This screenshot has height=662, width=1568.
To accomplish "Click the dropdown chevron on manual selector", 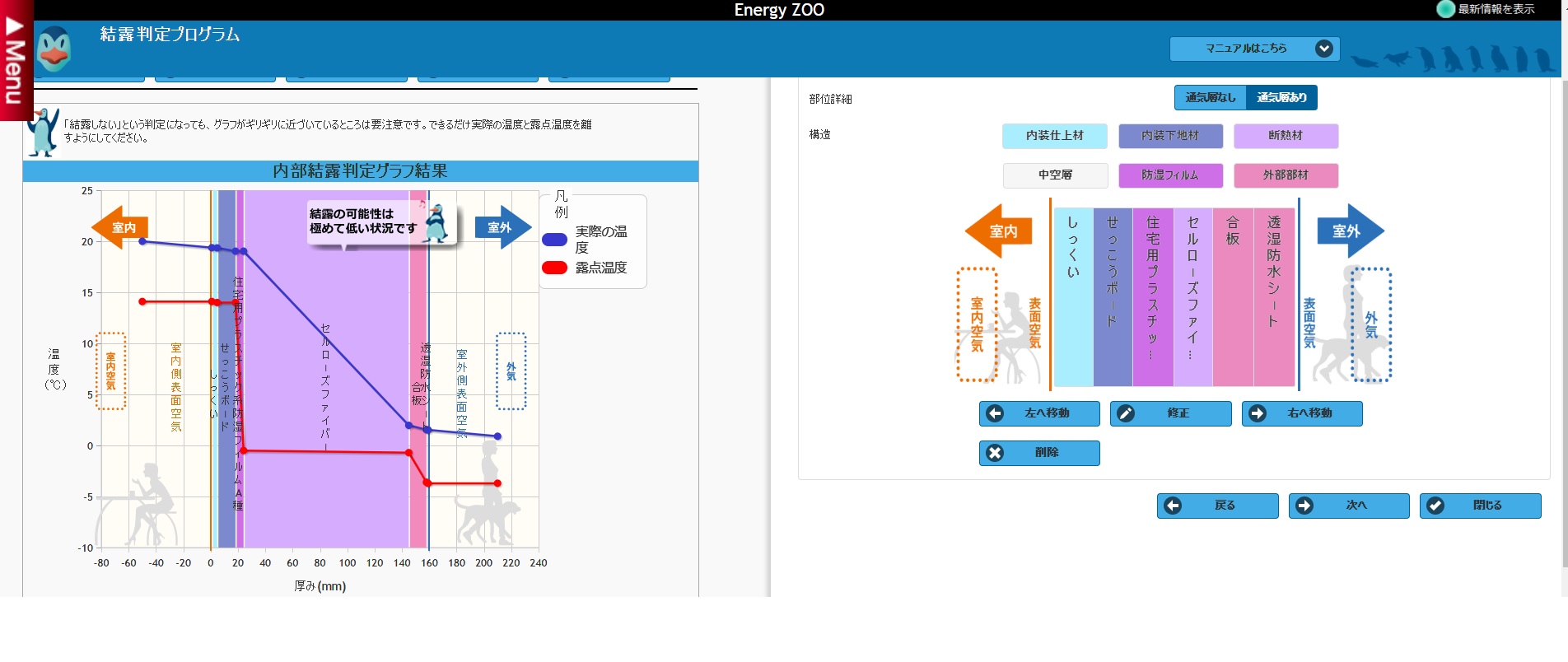I will [x=1324, y=49].
